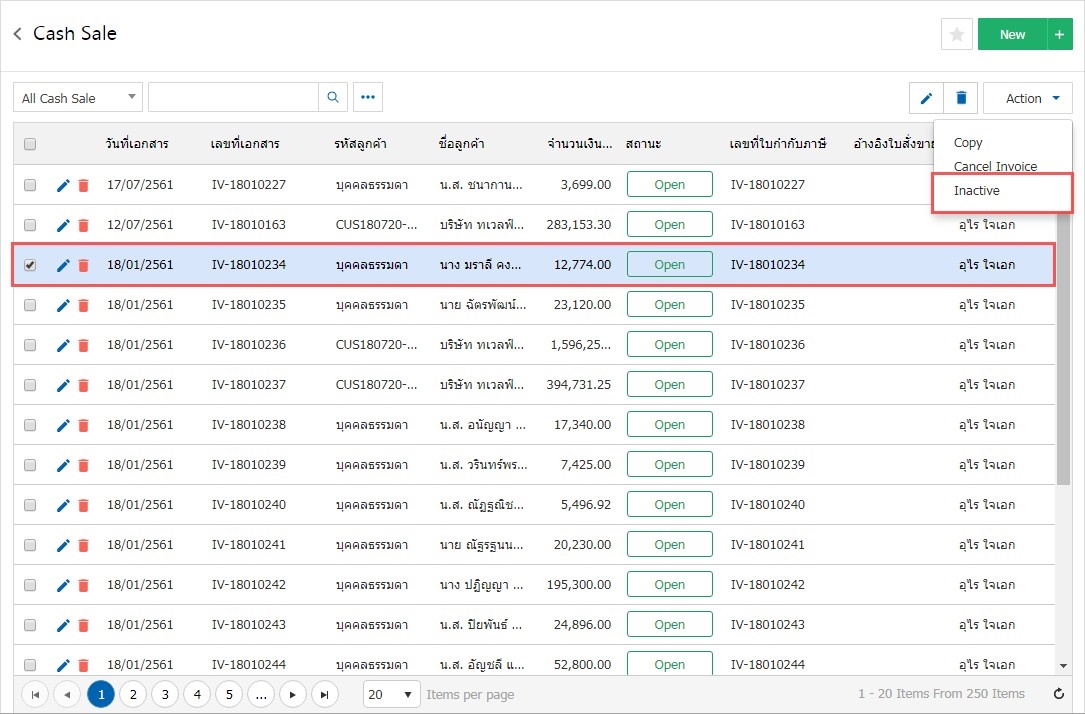Edit document IV-18010234 with pencil icon
This screenshot has width=1085, height=714.
[x=63, y=265]
